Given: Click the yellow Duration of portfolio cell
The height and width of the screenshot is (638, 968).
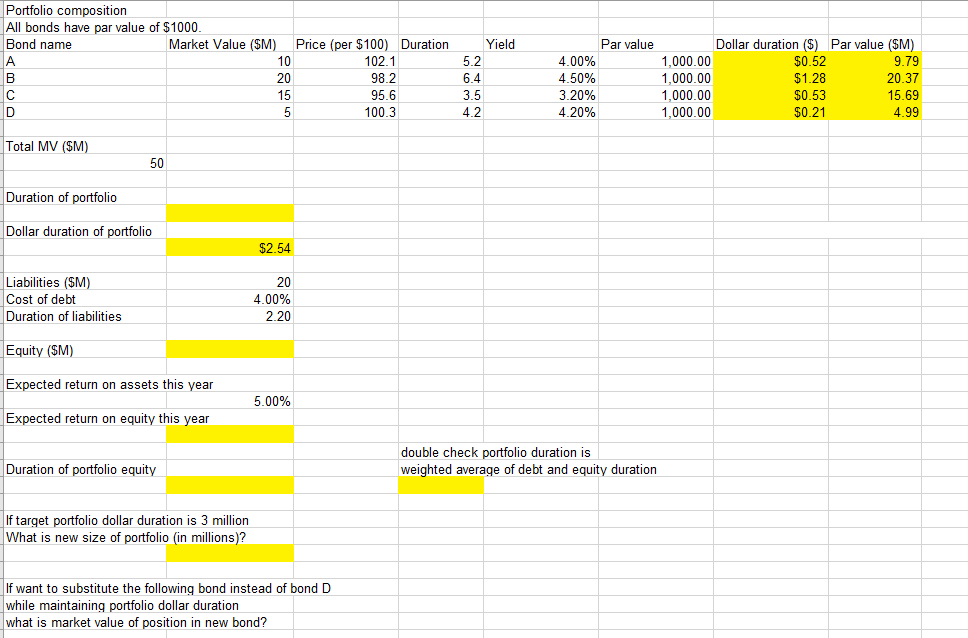Looking at the screenshot, I should 230,212.
